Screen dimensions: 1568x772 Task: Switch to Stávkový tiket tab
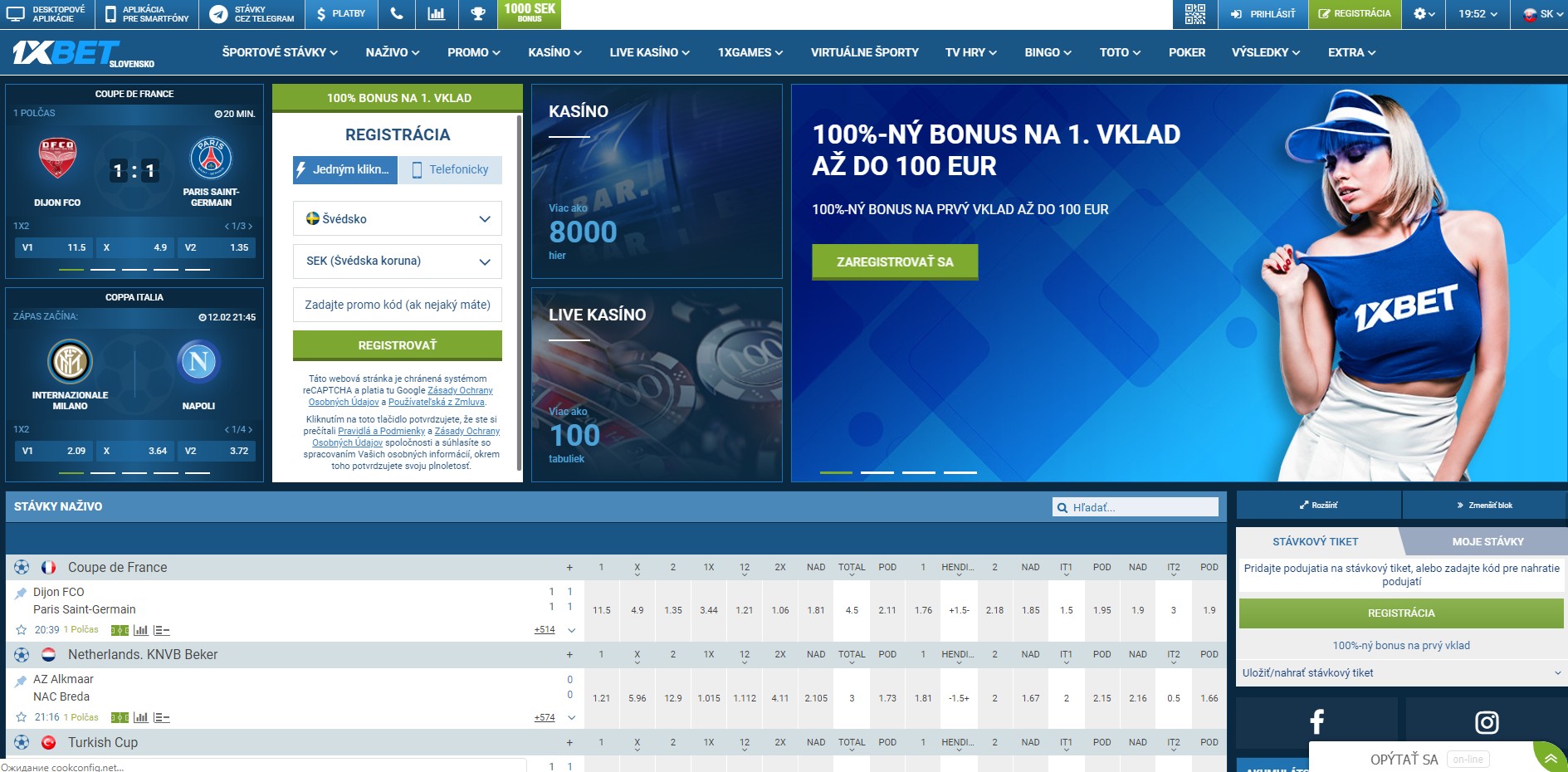click(1316, 541)
